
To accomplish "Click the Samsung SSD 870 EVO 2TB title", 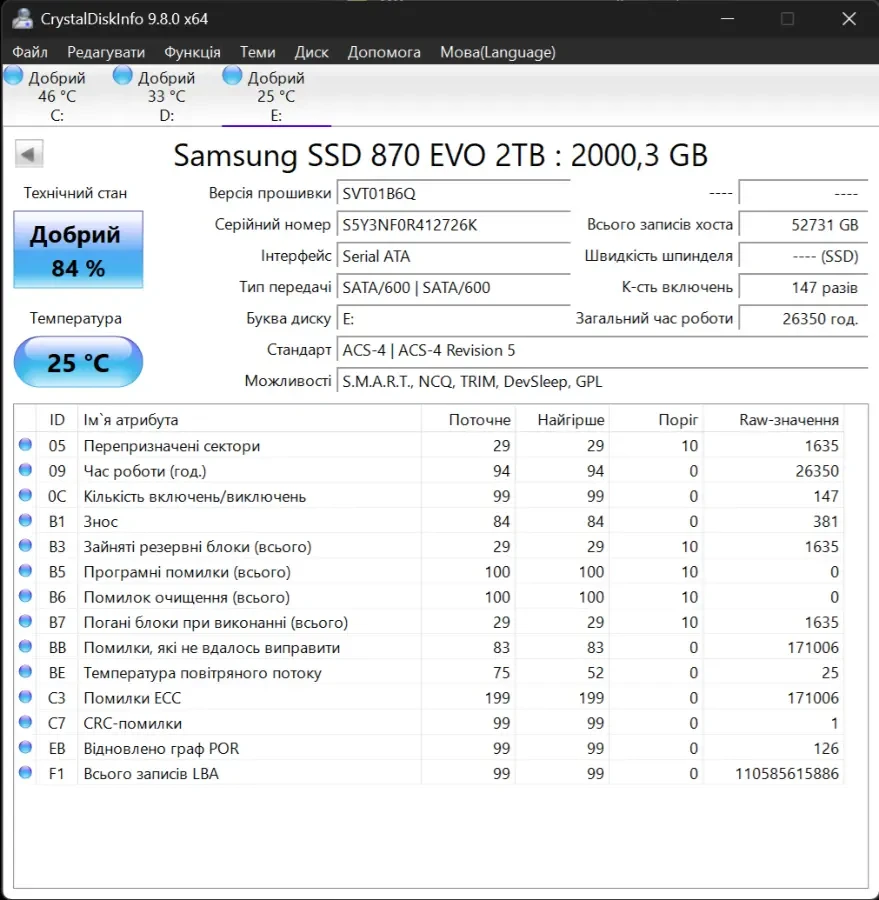I will tap(440, 155).
